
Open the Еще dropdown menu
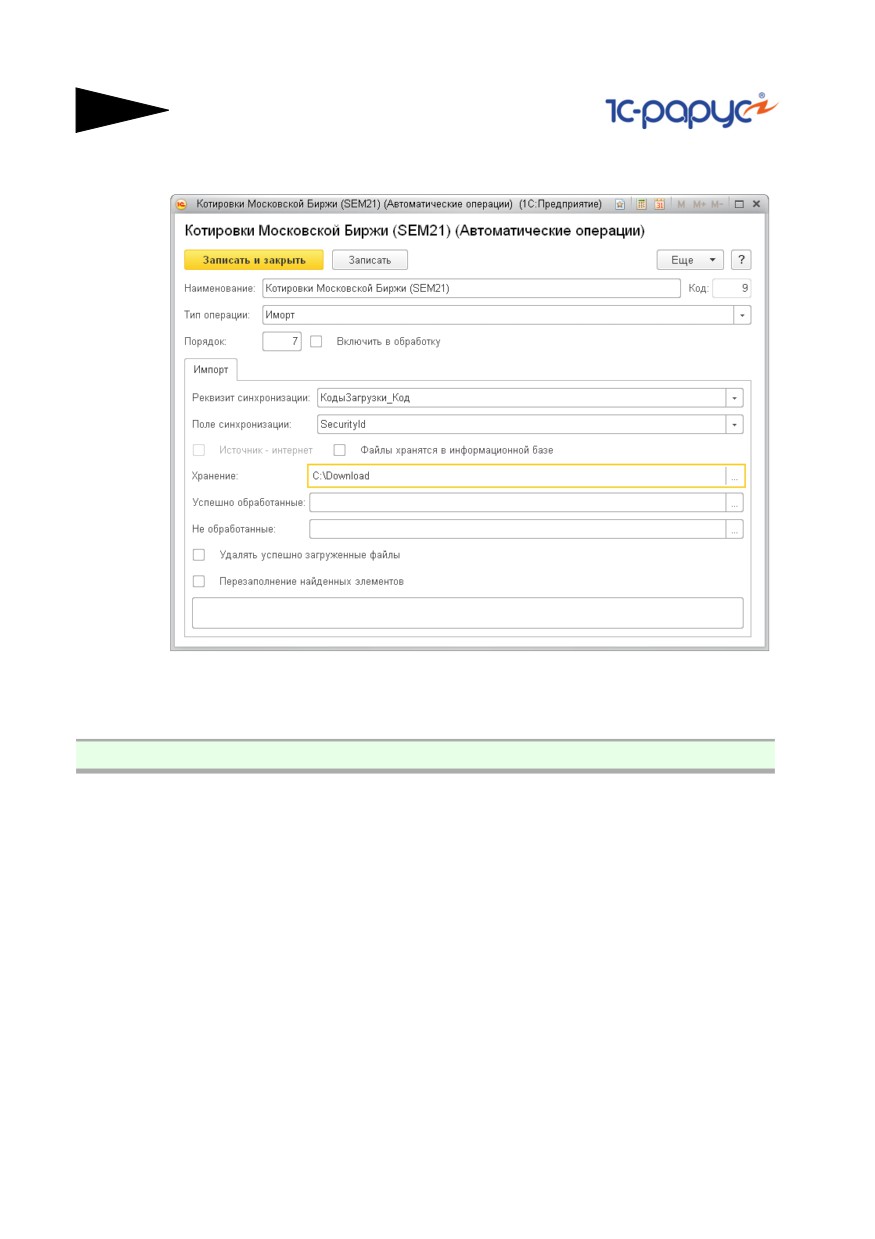coord(690,260)
